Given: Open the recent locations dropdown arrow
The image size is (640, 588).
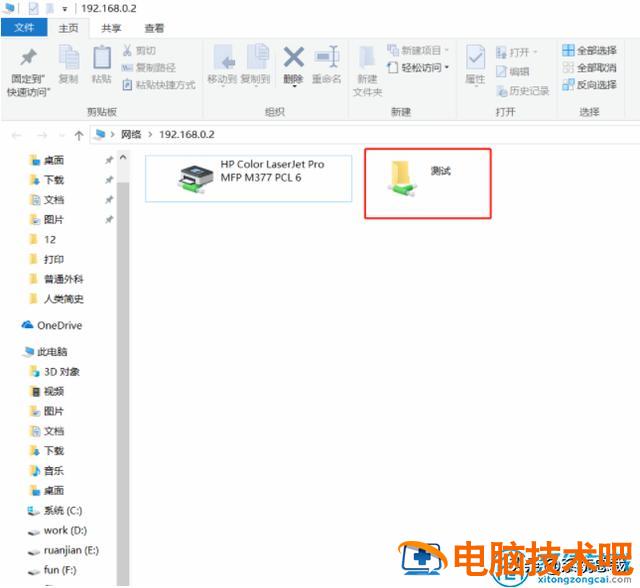Looking at the screenshot, I should [x=61, y=135].
